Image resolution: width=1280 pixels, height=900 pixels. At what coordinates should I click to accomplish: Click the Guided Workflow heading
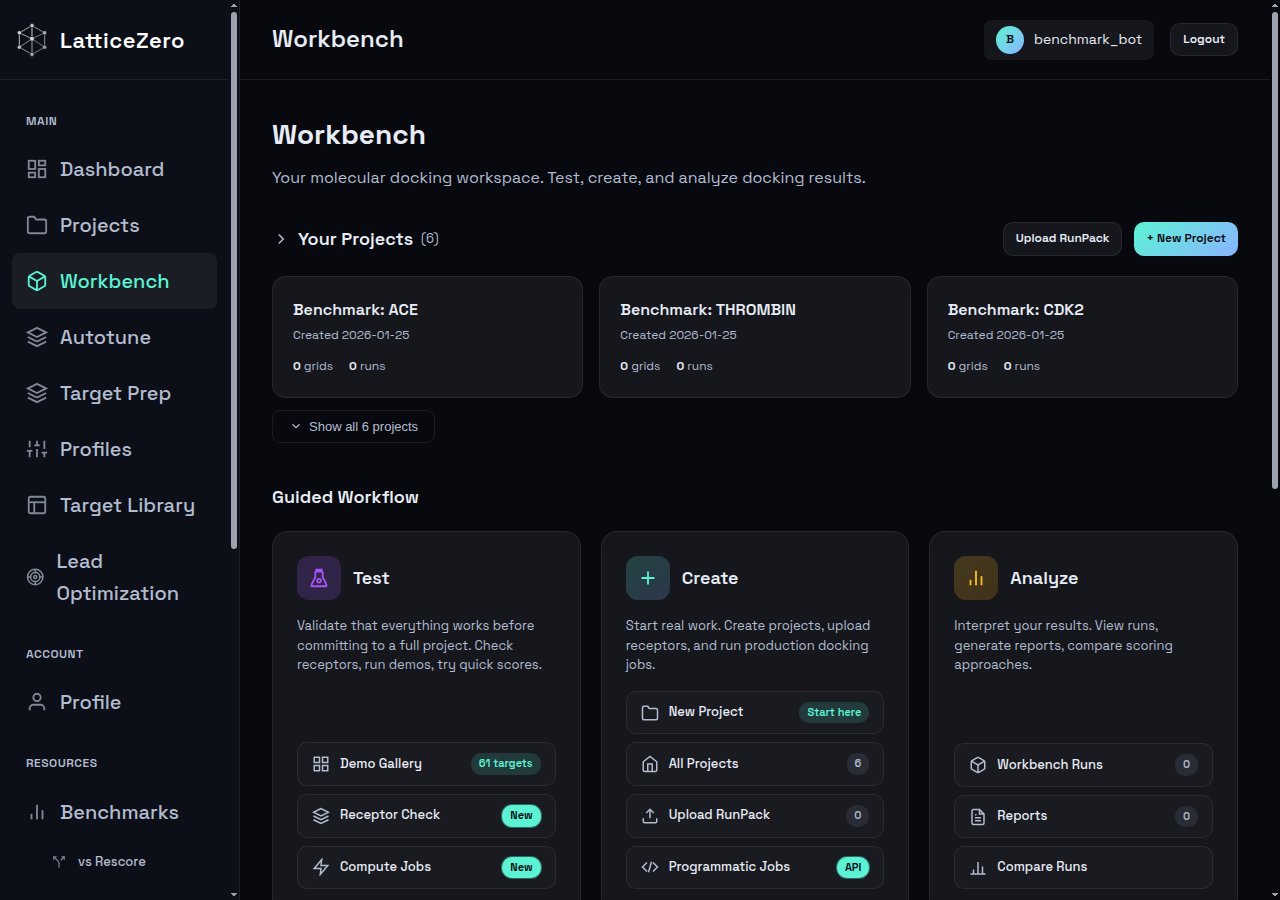click(x=345, y=497)
